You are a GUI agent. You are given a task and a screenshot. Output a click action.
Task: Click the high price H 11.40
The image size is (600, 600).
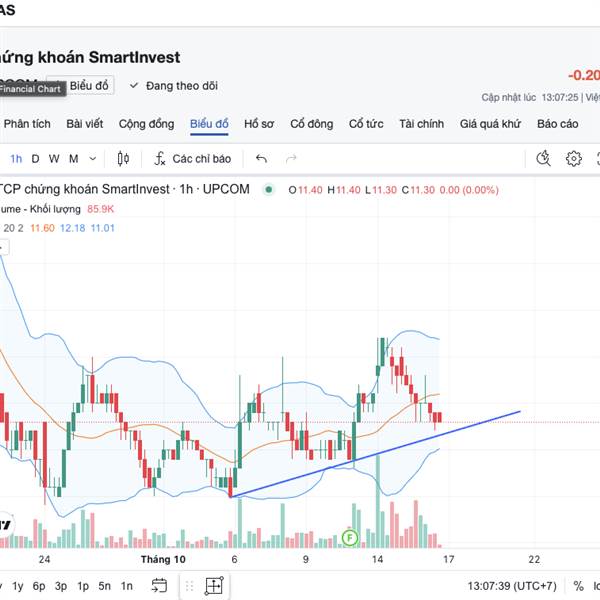click(x=344, y=190)
